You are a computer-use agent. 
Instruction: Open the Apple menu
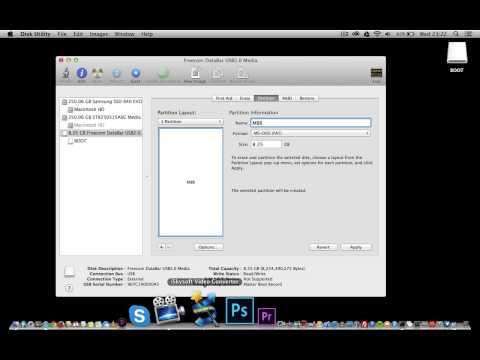click(10, 34)
